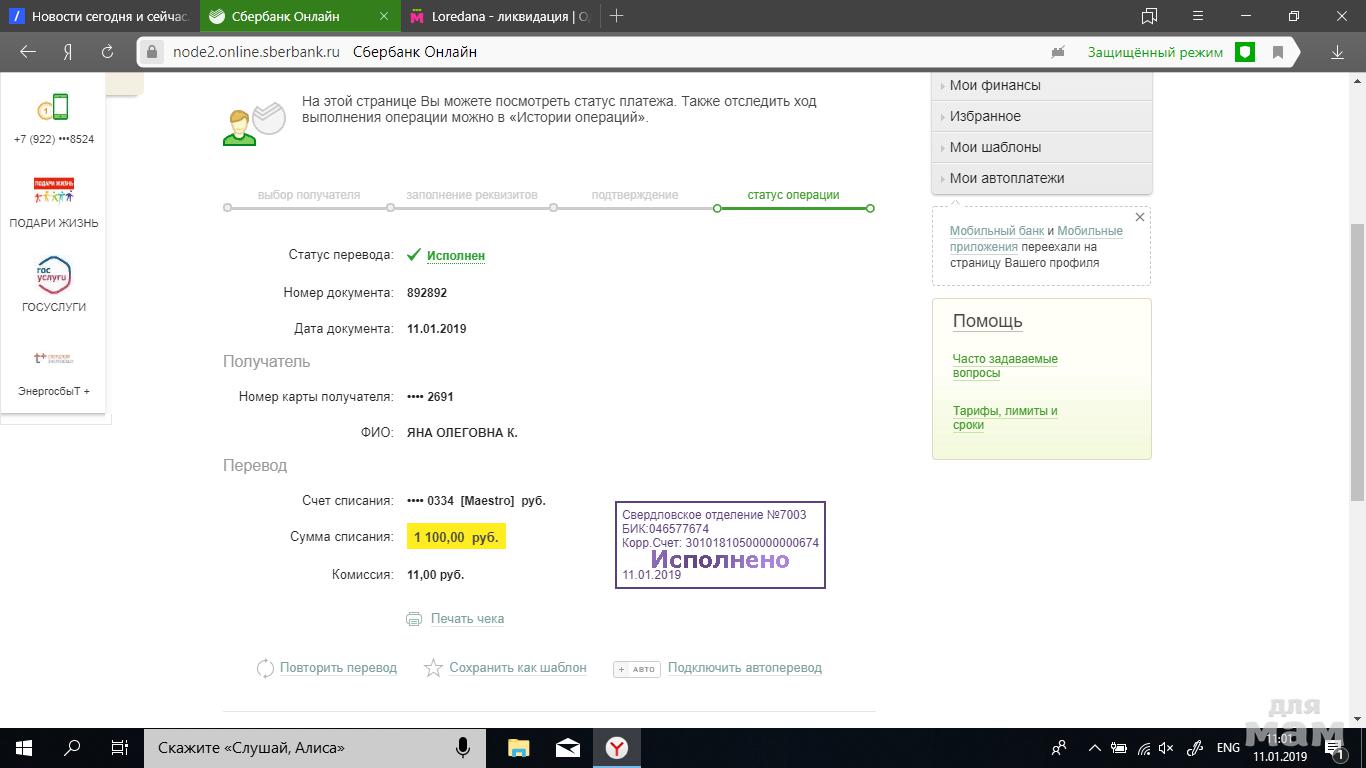Switch to Новости сегодня browser tab
Screen dimensions: 1366x768
[x=100, y=16]
